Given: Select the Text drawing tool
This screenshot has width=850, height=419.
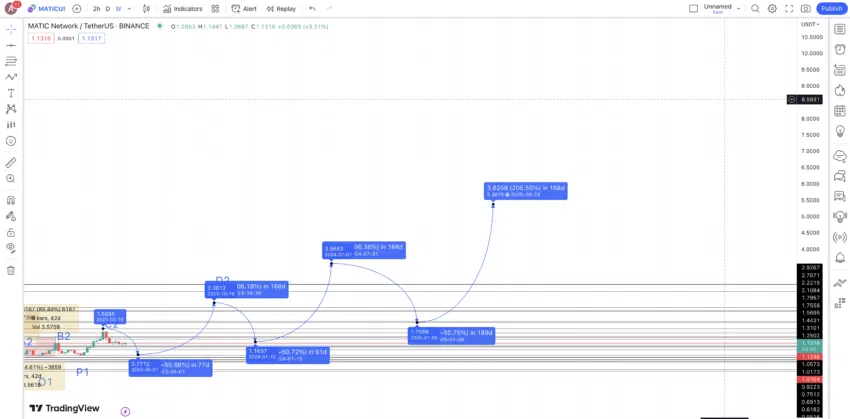Looking at the screenshot, I should pos(11,93).
